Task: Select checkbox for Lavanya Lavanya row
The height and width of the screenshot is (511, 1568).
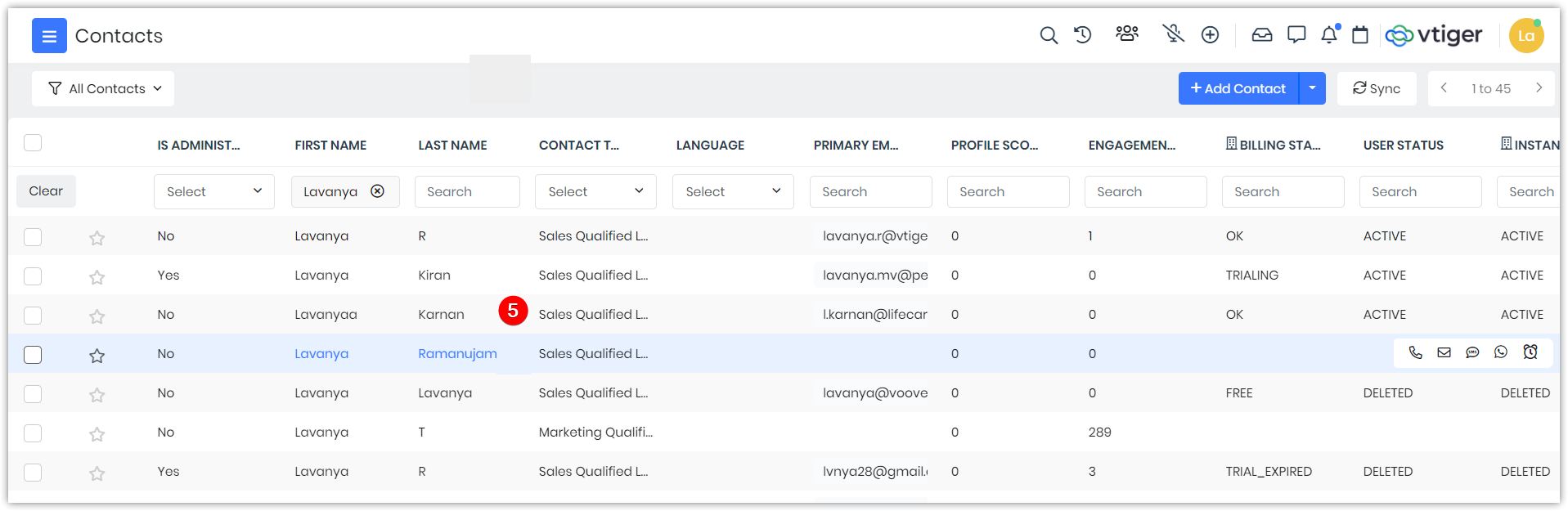Action: pos(33,394)
